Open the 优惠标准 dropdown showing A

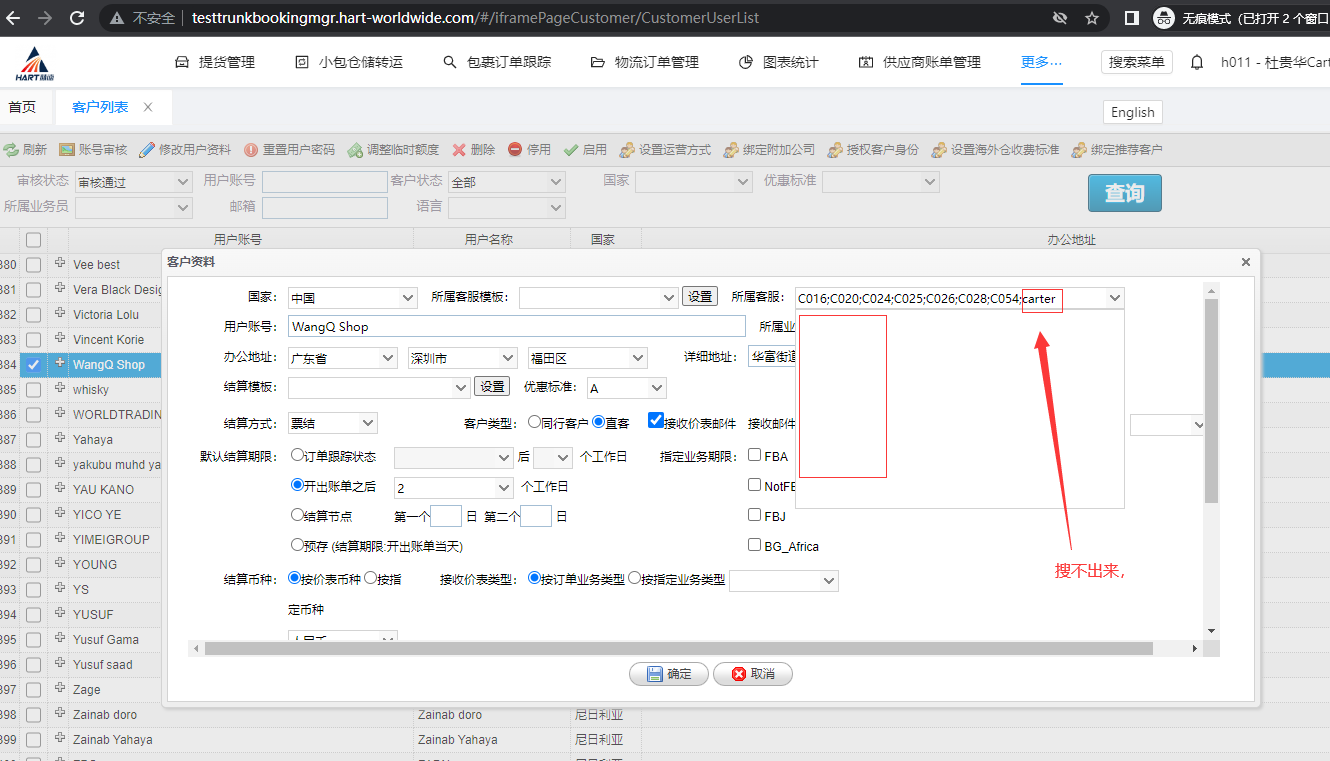627,388
